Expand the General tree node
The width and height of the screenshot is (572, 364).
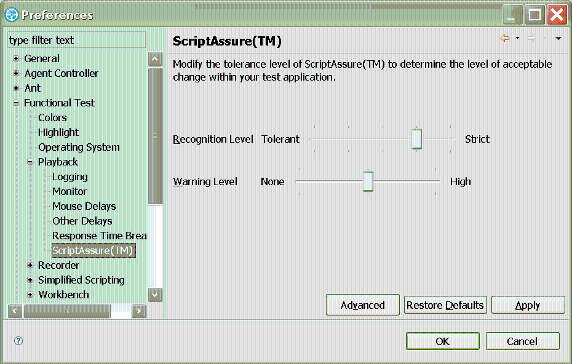pos(16,58)
